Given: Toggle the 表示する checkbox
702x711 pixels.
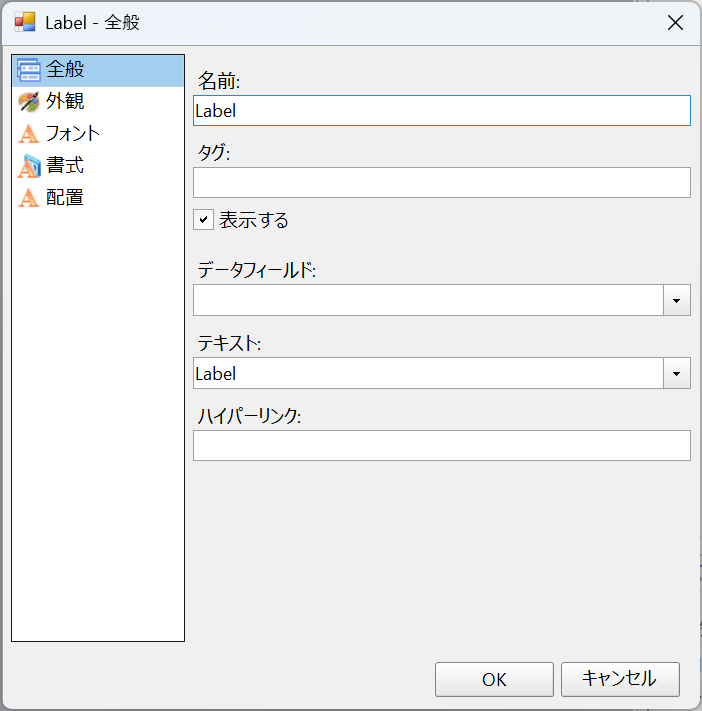Looking at the screenshot, I should (203, 220).
